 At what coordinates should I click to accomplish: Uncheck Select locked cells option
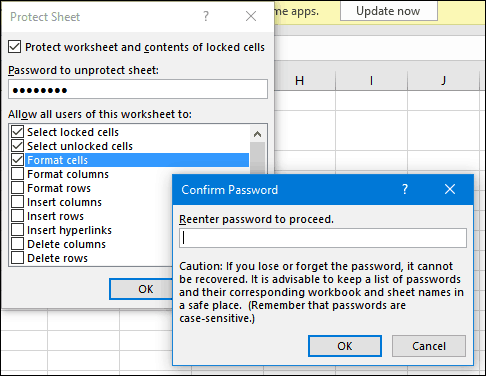coord(17,132)
